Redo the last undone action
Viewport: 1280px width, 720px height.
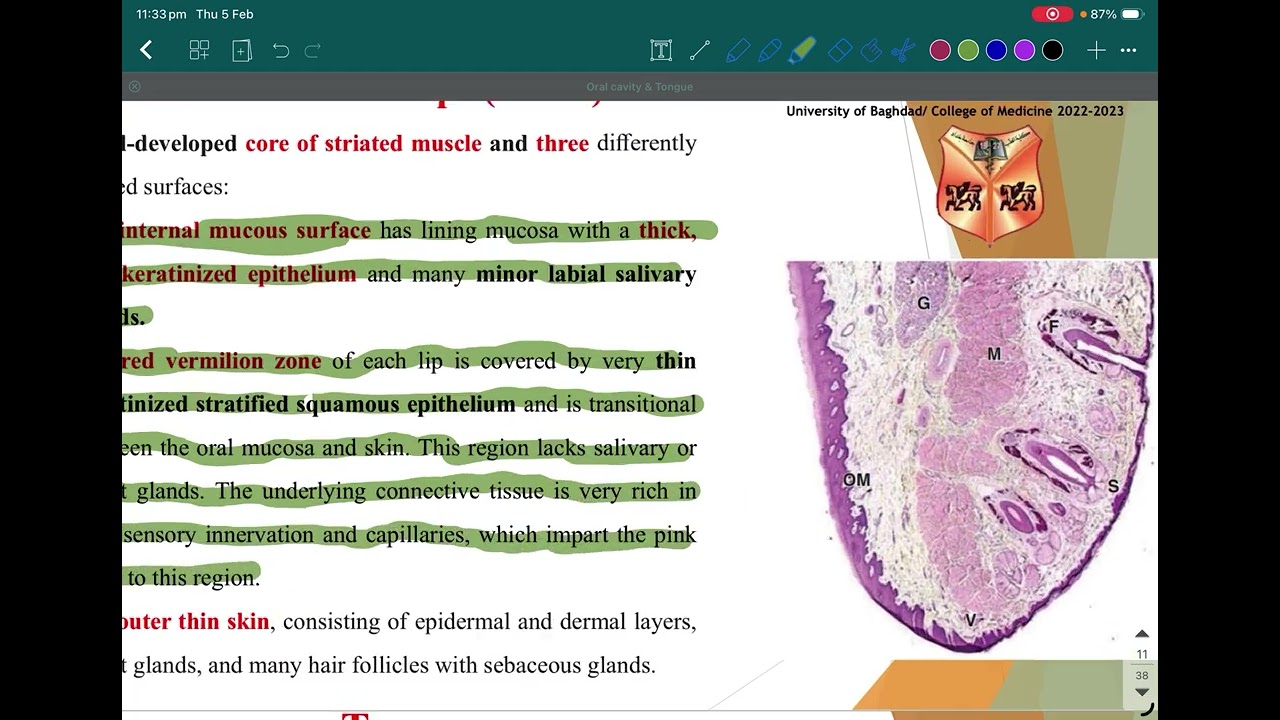point(312,50)
